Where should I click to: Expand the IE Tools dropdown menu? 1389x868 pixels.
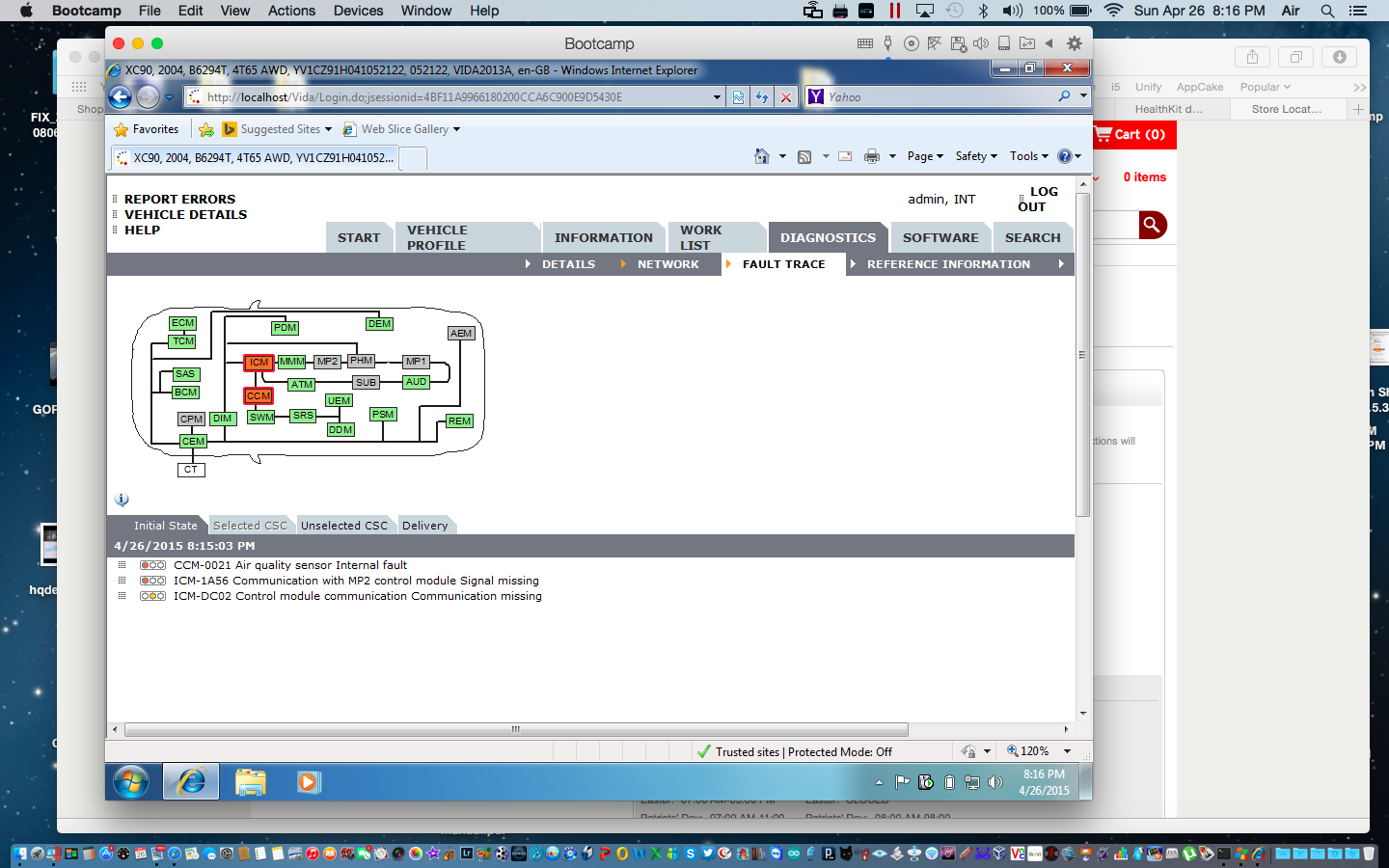tap(1028, 156)
